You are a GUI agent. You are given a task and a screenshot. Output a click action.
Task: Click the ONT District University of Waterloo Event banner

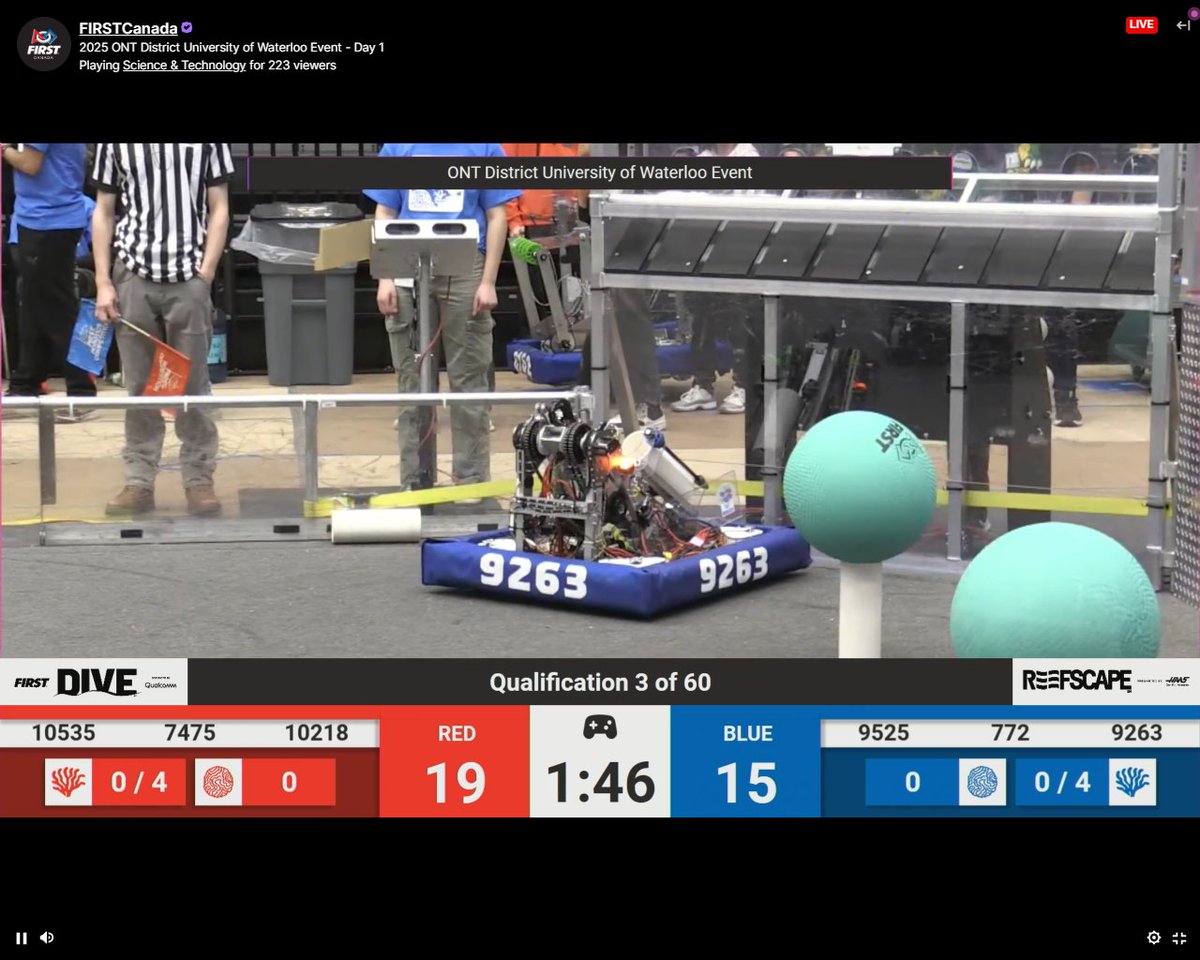point(600,173)
